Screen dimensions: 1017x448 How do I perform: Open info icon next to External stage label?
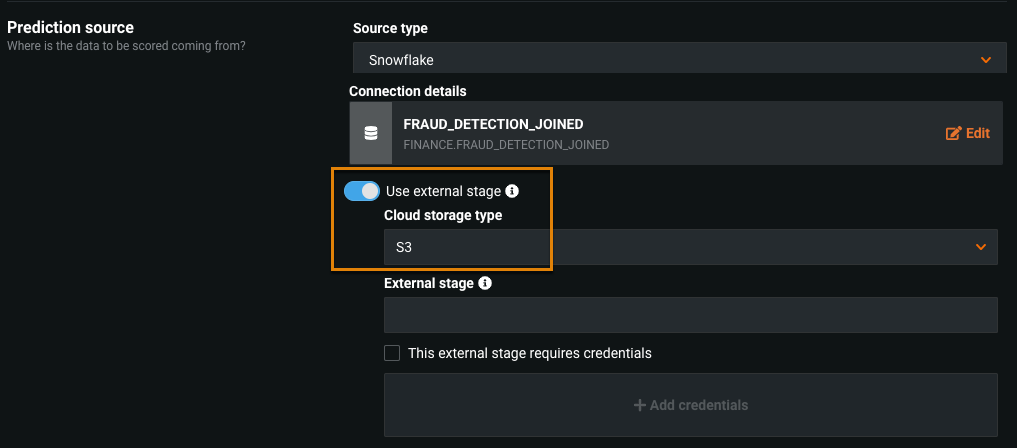pos(485,283)
